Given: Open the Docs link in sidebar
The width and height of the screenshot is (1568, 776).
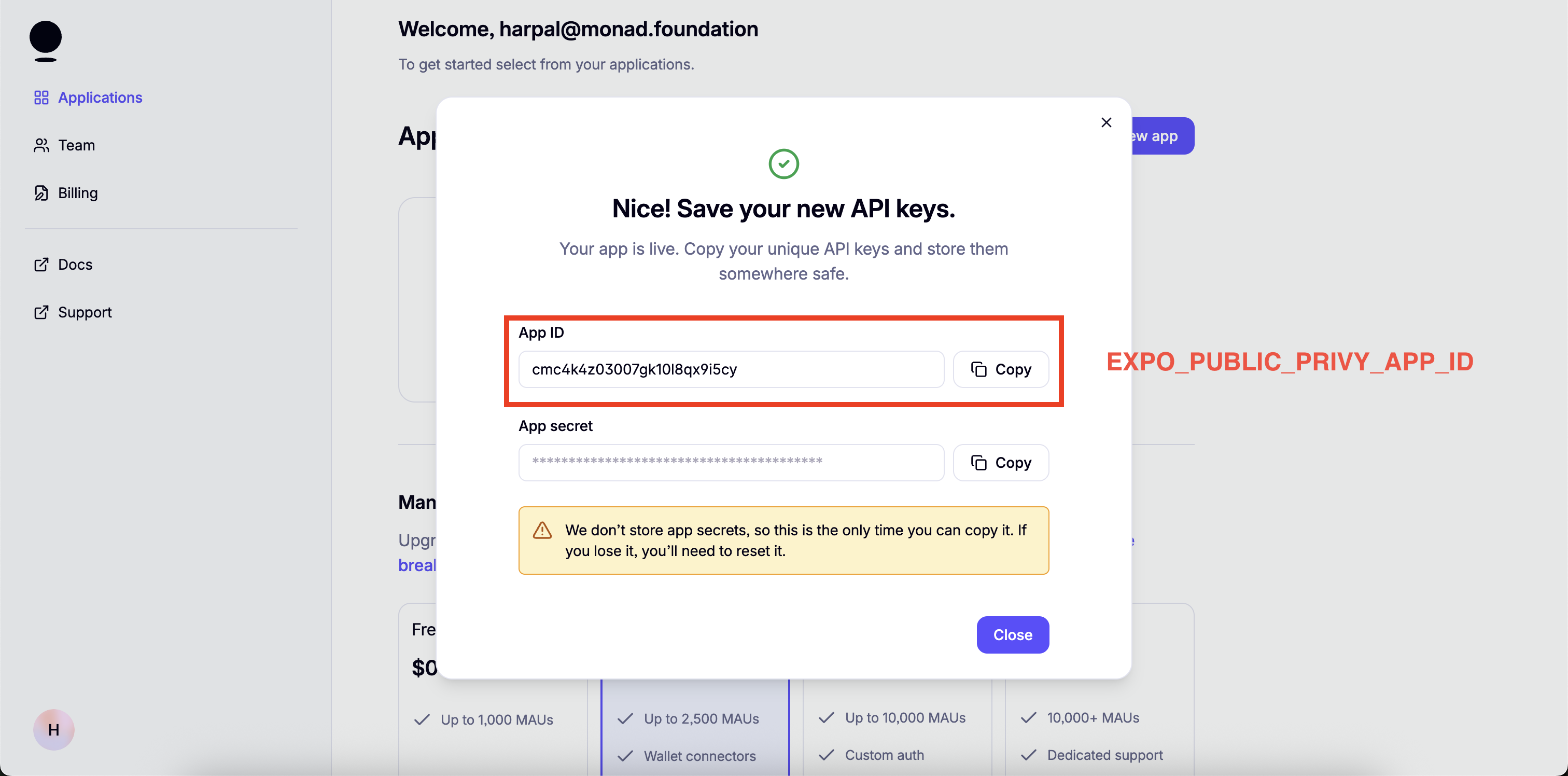Looking at the screenshot, I should click(x=76, y=265).
